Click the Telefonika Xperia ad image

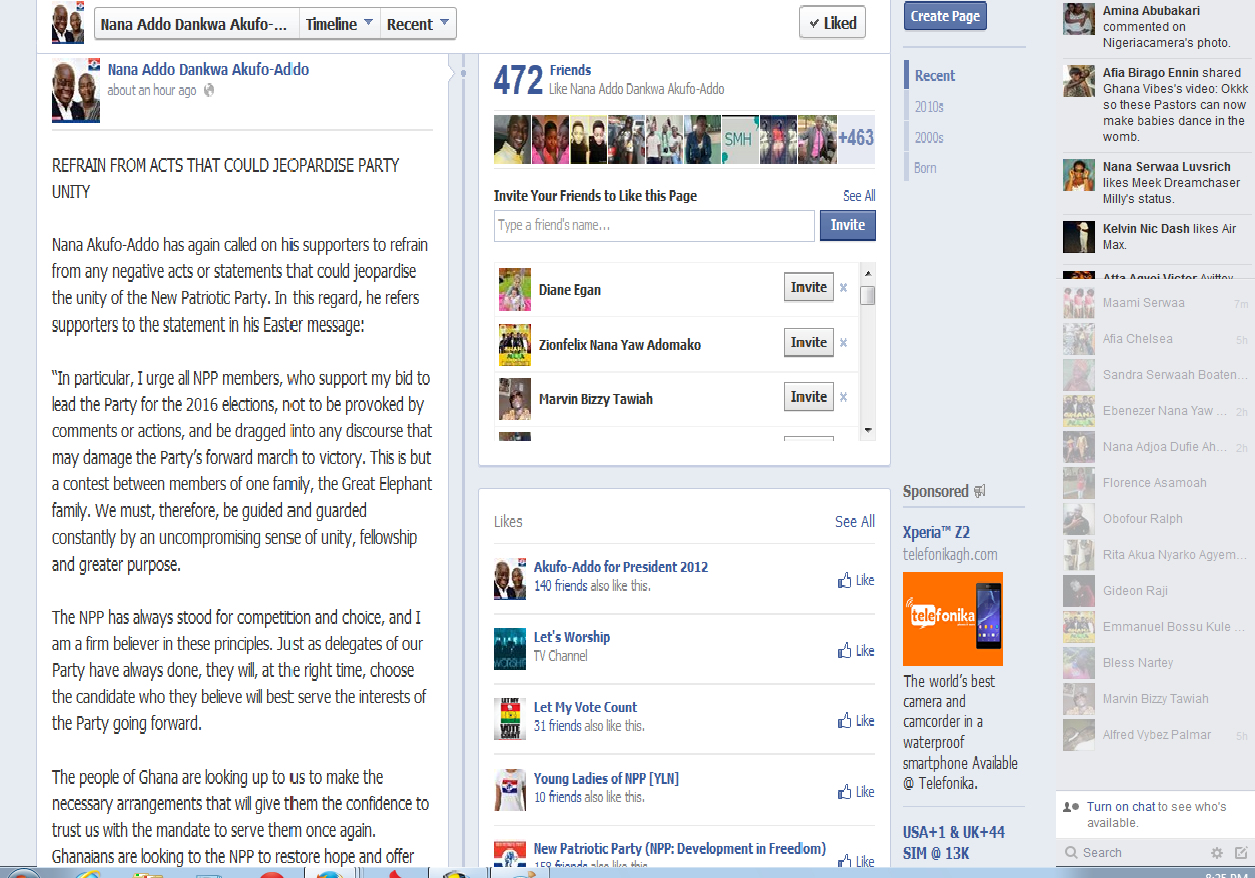pyautogui.click(x=953, y=619)
